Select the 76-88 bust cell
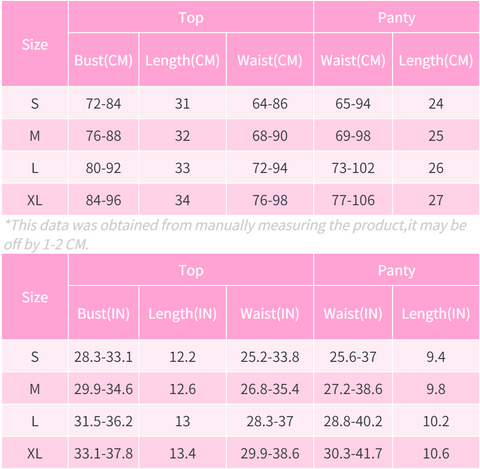Image resolution: width=480 pixels, height=469 pixels. click(103, 136)
